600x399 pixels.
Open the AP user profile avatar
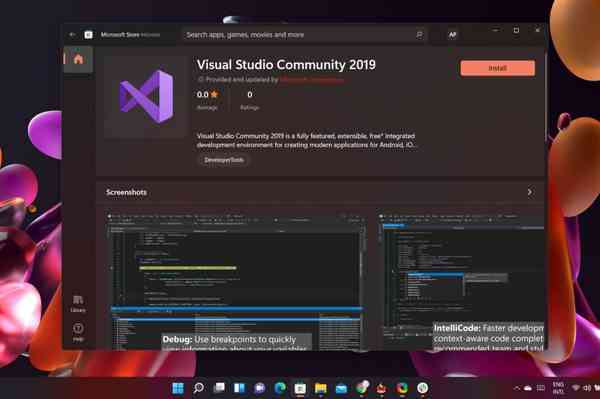[x=453, y=35]
